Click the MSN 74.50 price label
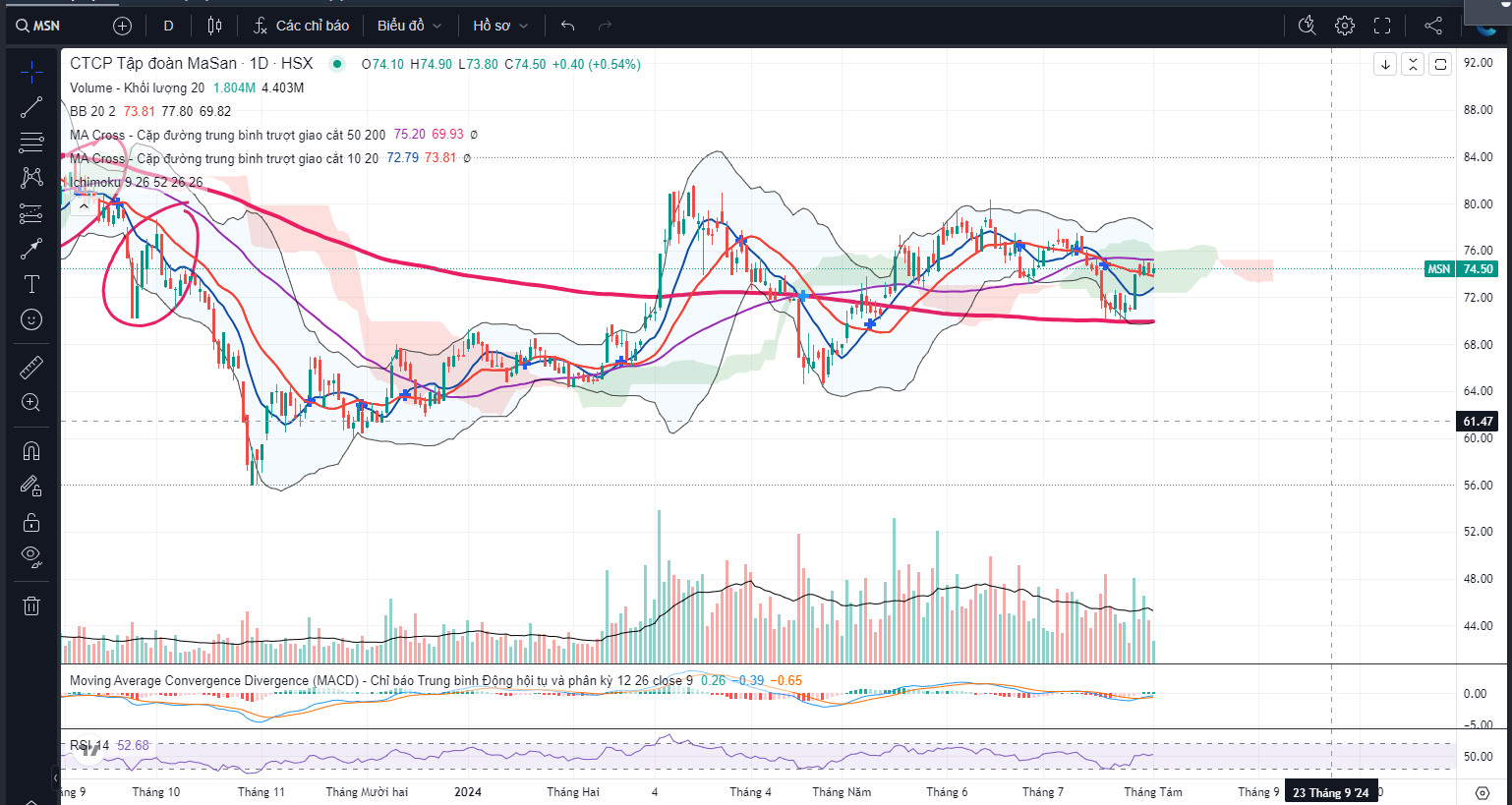The image size is (1512, 805). (1461, 269)
